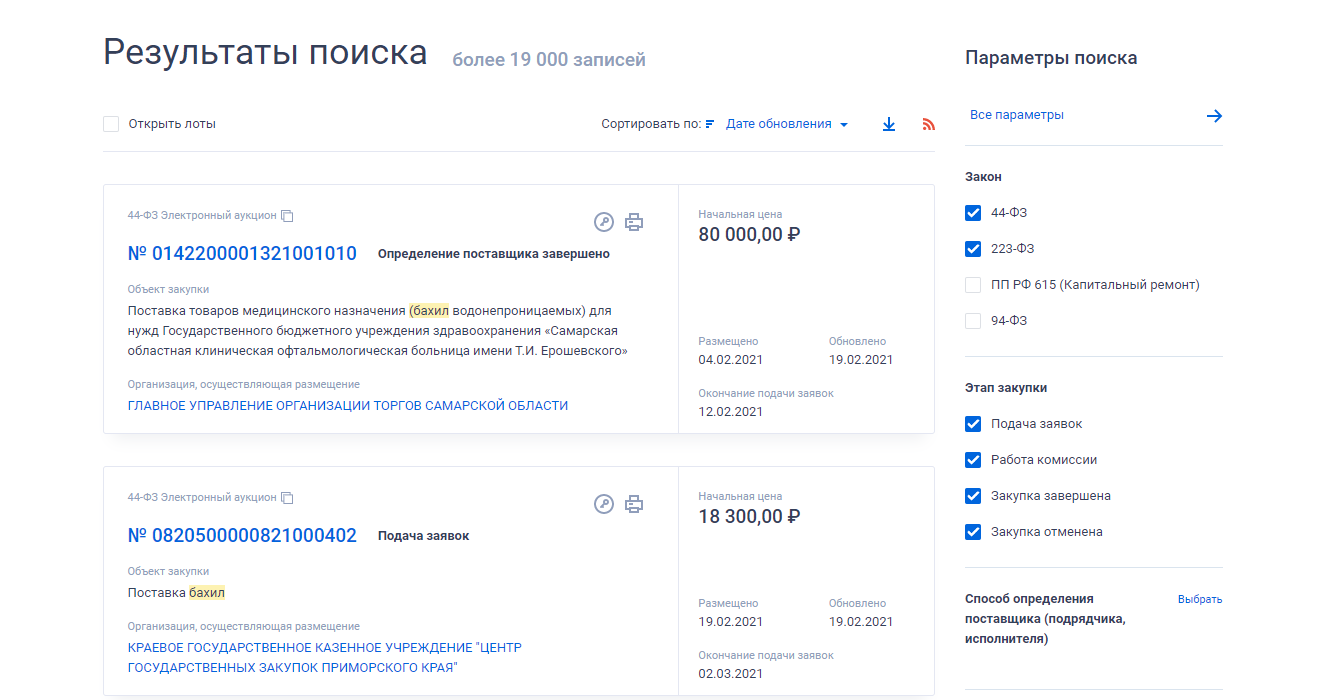Copy icon next to second 44-ФЗ Электронный аукцион

[x=287, y=498]
